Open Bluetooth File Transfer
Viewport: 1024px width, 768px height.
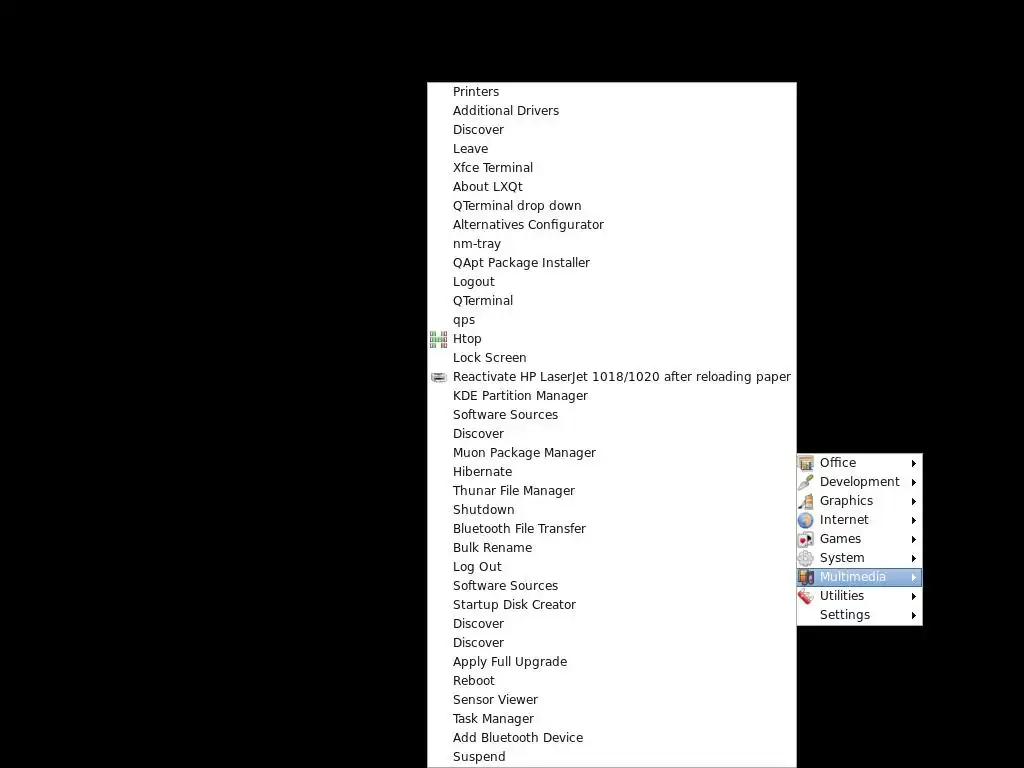pos(612,528)
